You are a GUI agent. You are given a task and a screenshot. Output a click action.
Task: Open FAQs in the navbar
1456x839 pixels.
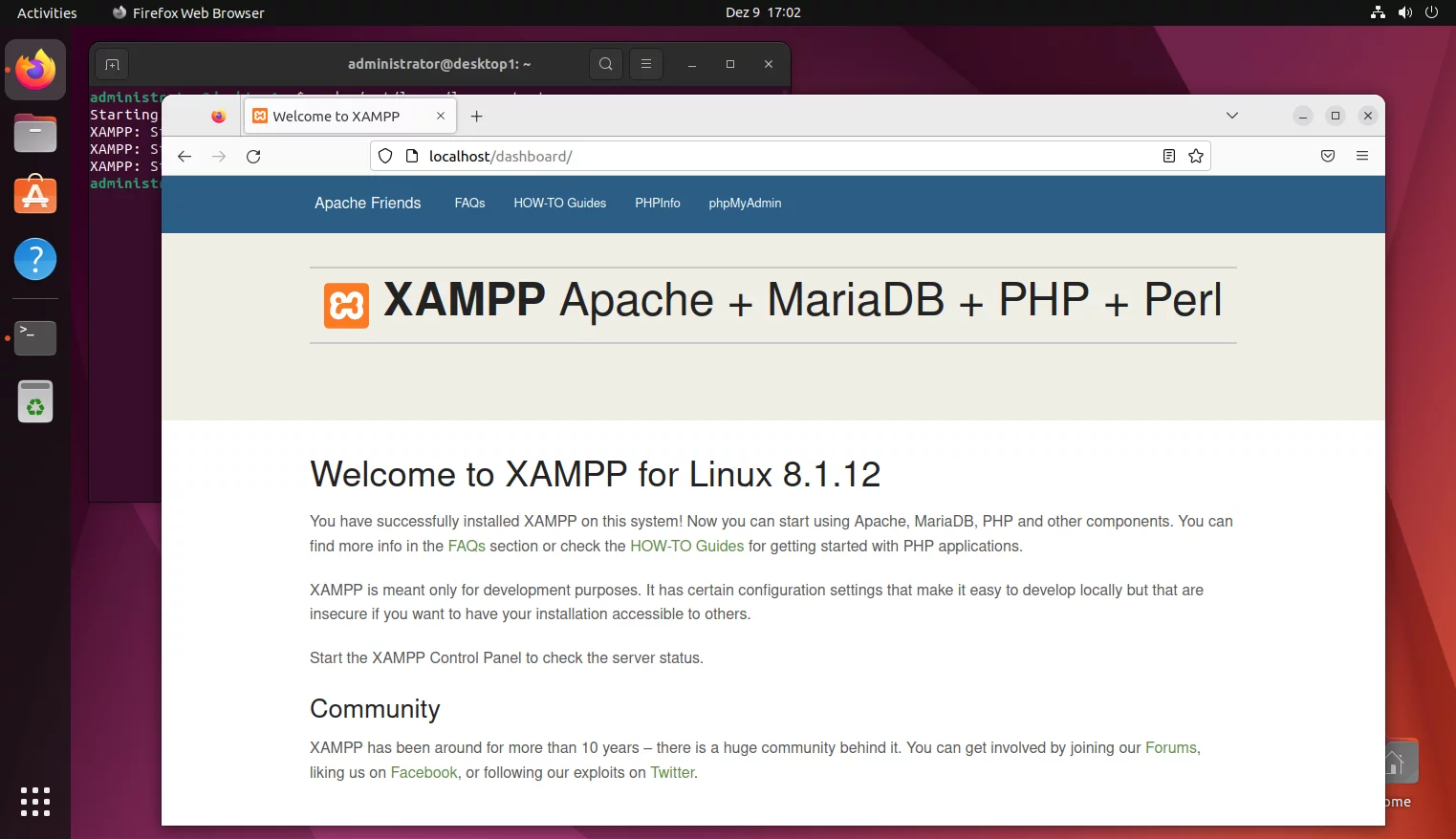click(x=469, y=203)
